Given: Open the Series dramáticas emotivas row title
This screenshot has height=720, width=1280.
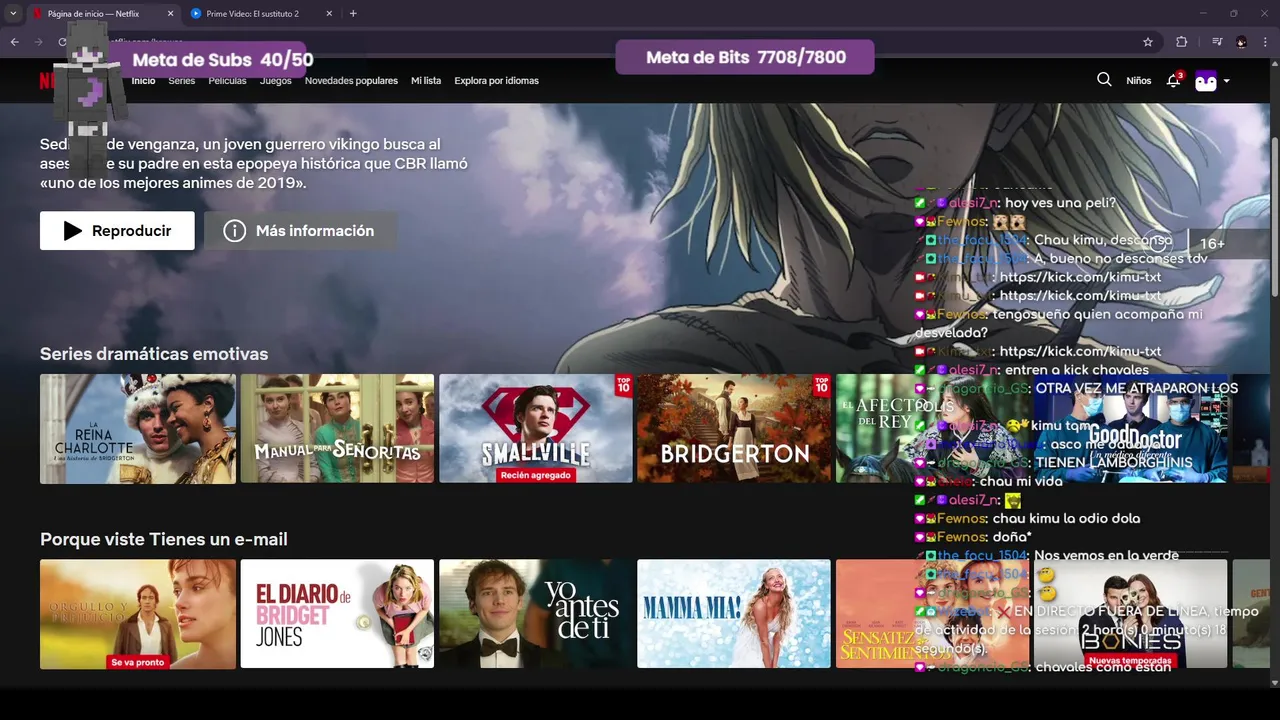Looking at the screenshot, I should point(154,354).
